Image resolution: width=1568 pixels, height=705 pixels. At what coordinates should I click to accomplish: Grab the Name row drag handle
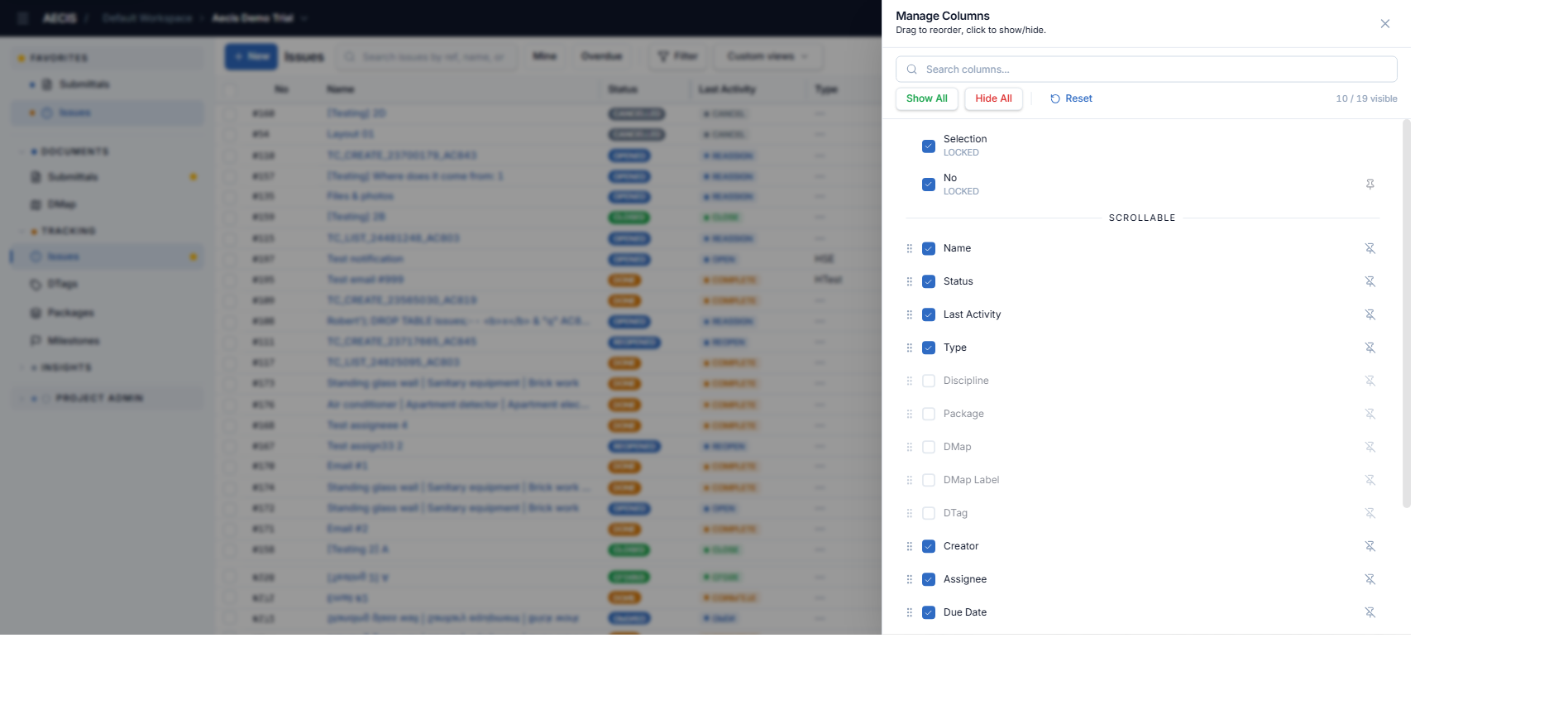(909, 248)
